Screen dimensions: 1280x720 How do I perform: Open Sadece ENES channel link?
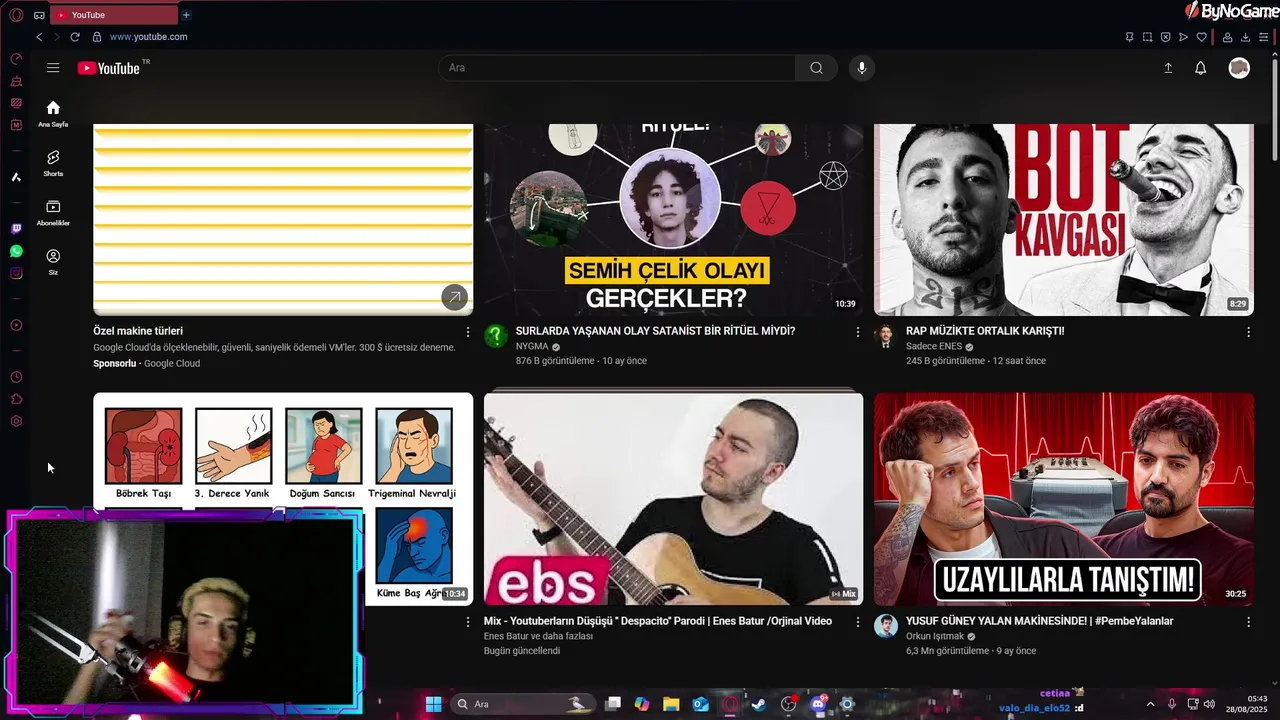[x=934, y=346]
